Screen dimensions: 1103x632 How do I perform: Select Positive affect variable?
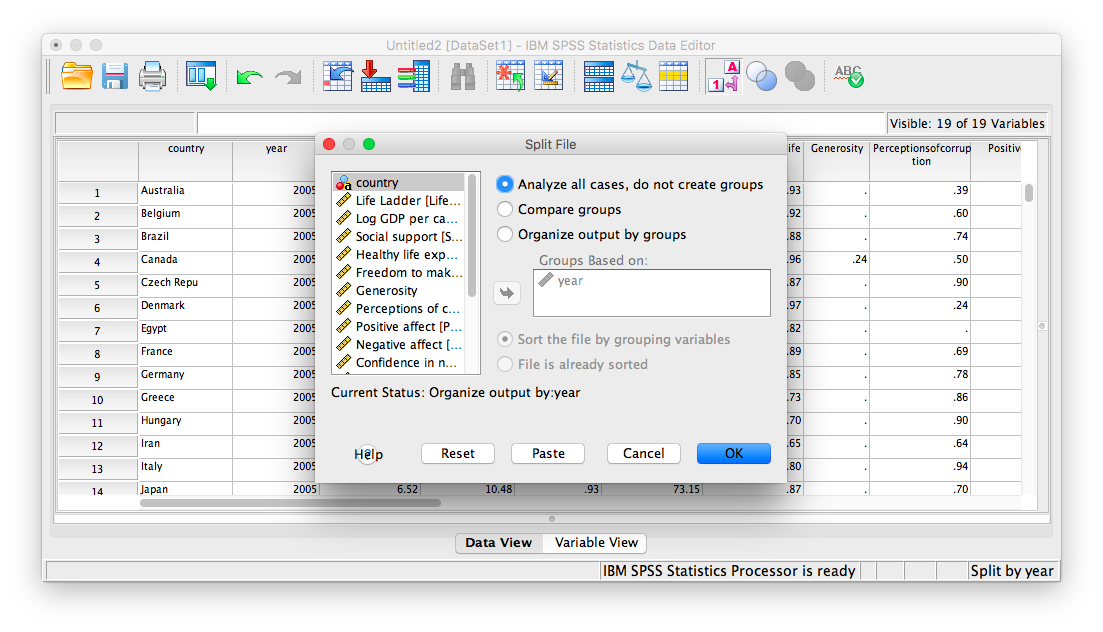point(399,327)
